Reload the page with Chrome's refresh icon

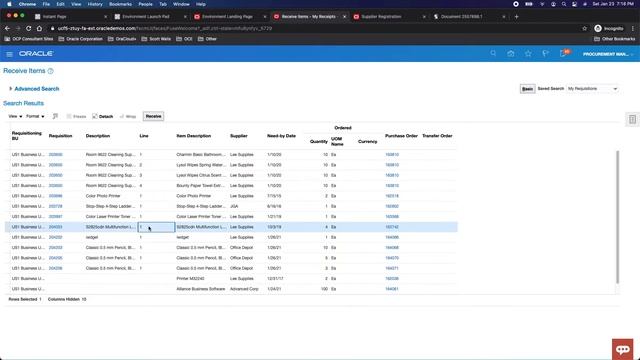[29, 28]
